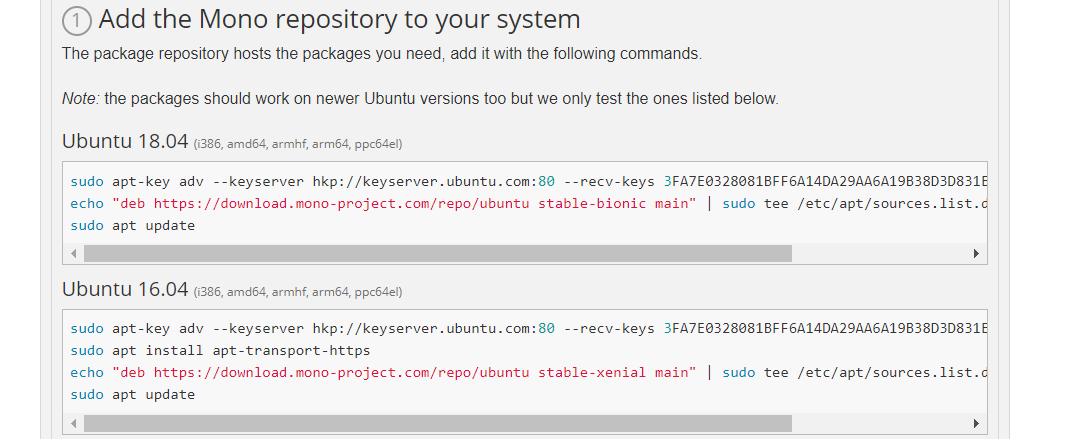The image size is (1081, 439).
Task: Click the right arrow of Ubuntu 16.04 scrollbar
Action: 976,423
